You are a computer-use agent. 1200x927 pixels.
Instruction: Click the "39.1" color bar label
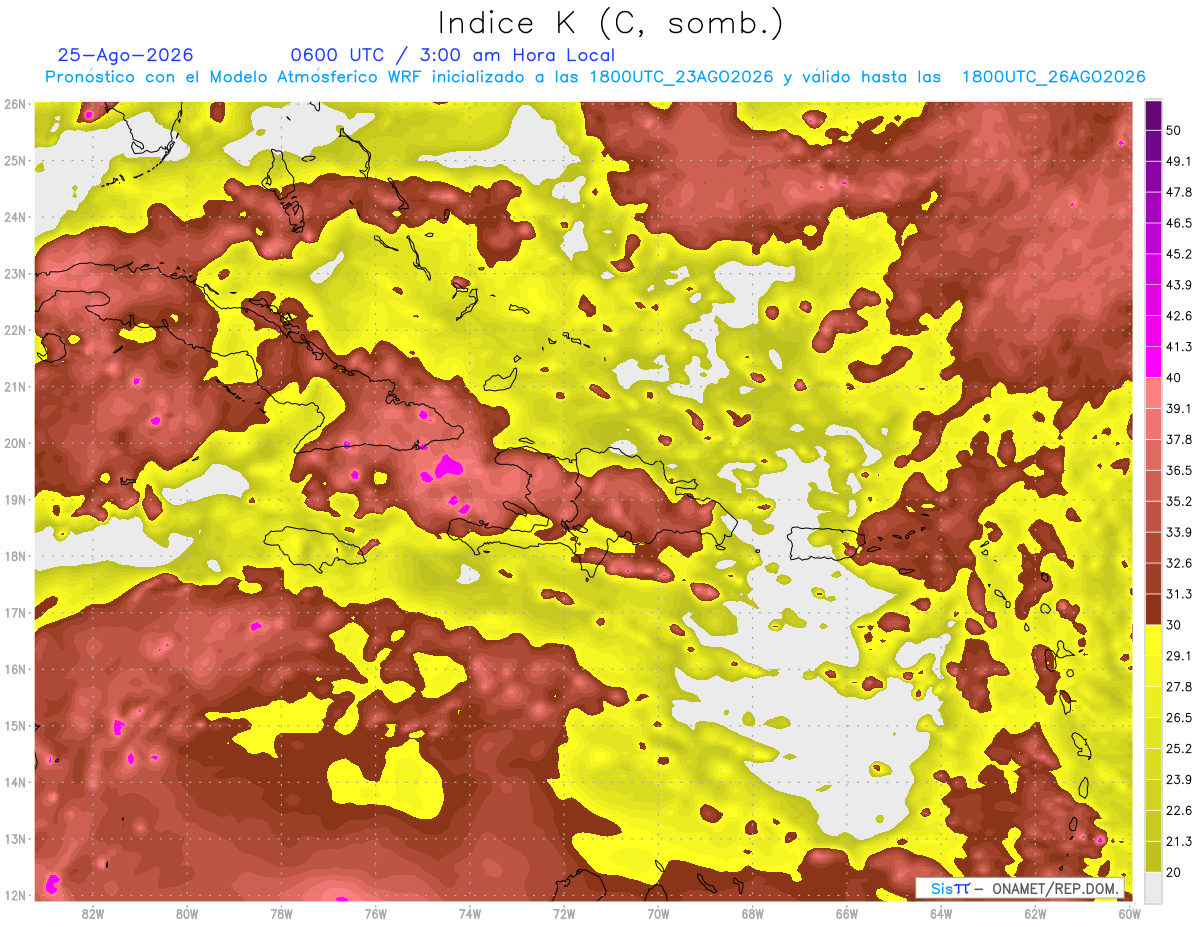[x=1179, y=408]
